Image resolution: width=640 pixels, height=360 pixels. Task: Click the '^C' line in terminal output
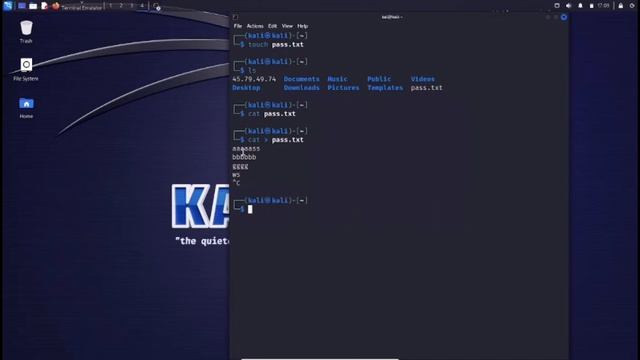(236, 183)
